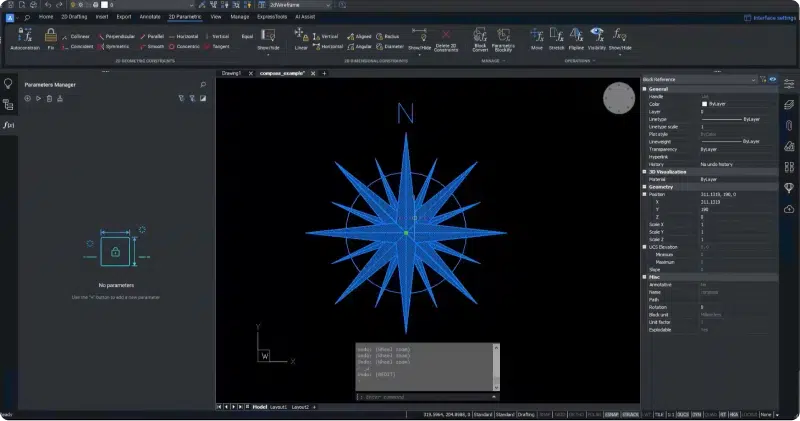Select the Flipline operation icon
Viewport: 800px width, 421px height.
[576, 36]
